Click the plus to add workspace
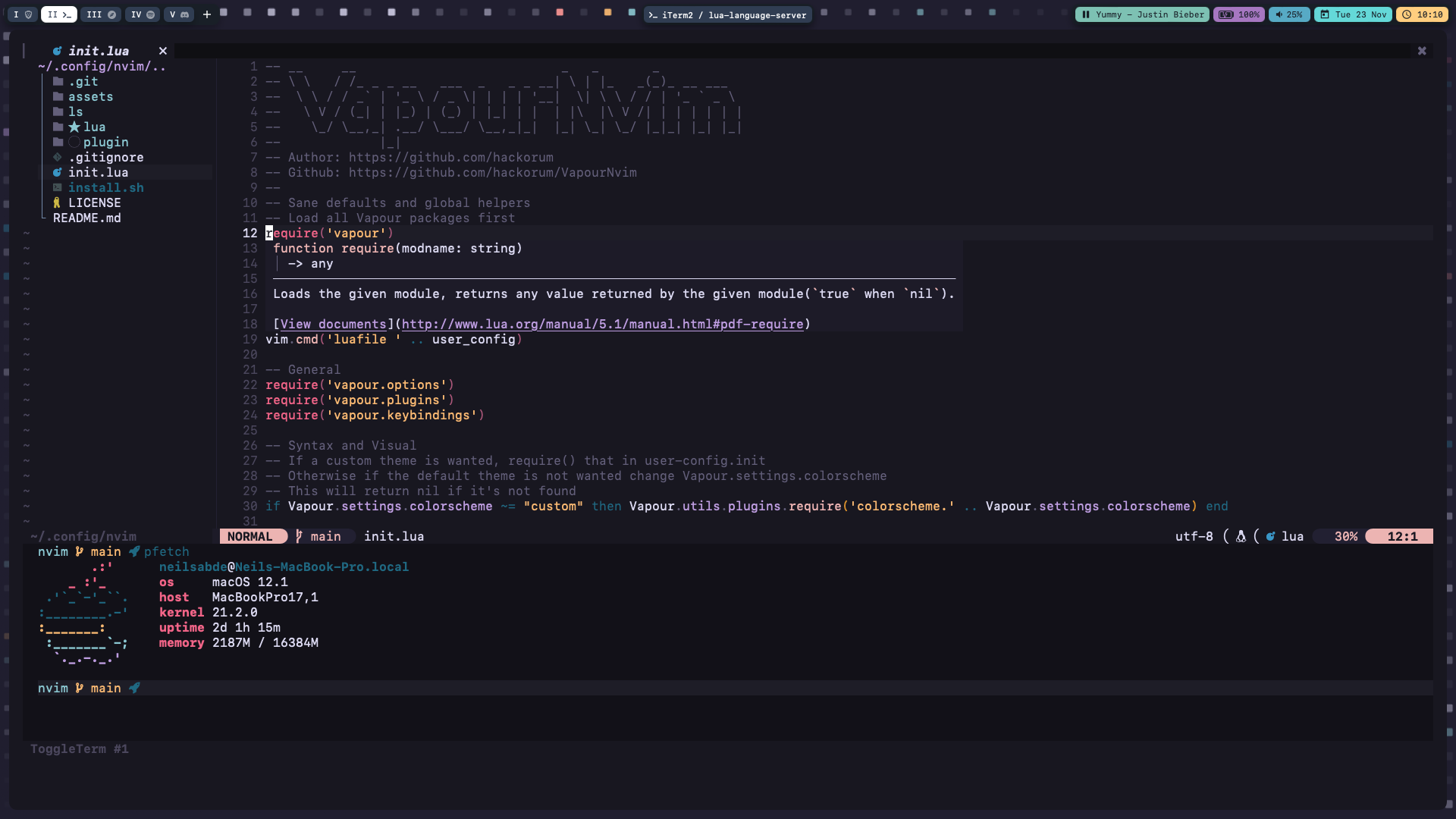This screenshot has width=1456, height=819. [x=206, y=14]
